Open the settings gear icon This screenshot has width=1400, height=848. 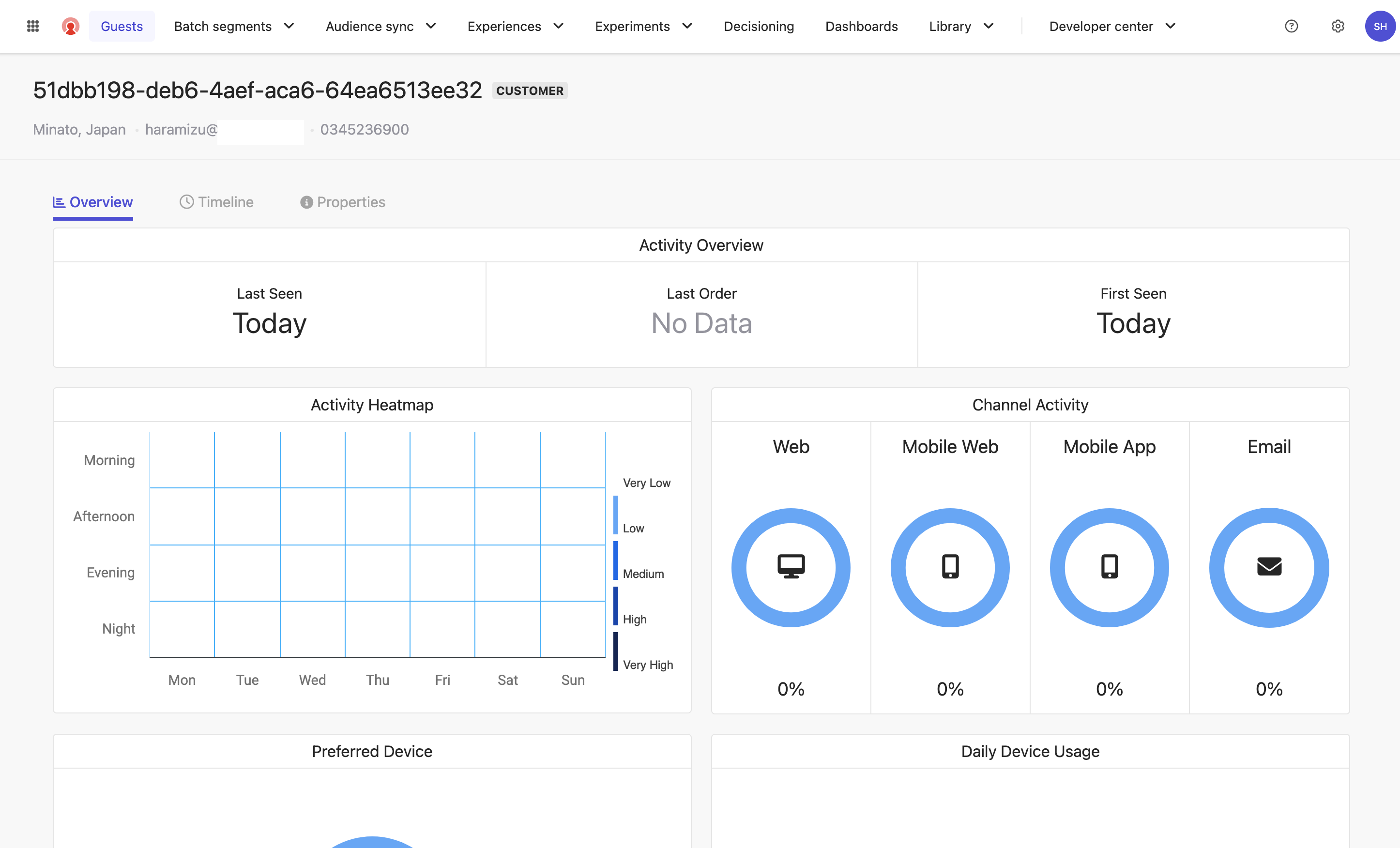pos(1338,26)
